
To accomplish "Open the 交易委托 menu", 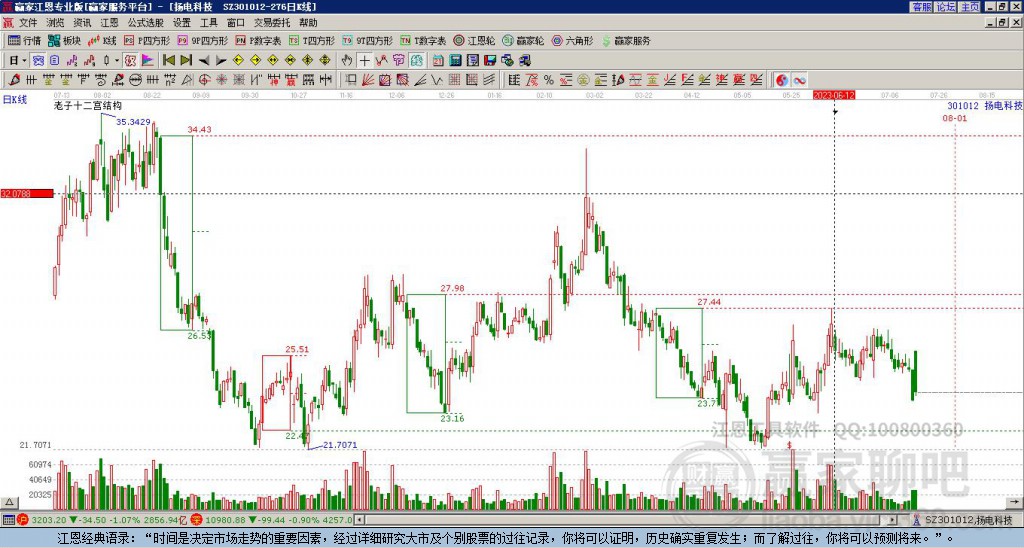I will (272, 23).
